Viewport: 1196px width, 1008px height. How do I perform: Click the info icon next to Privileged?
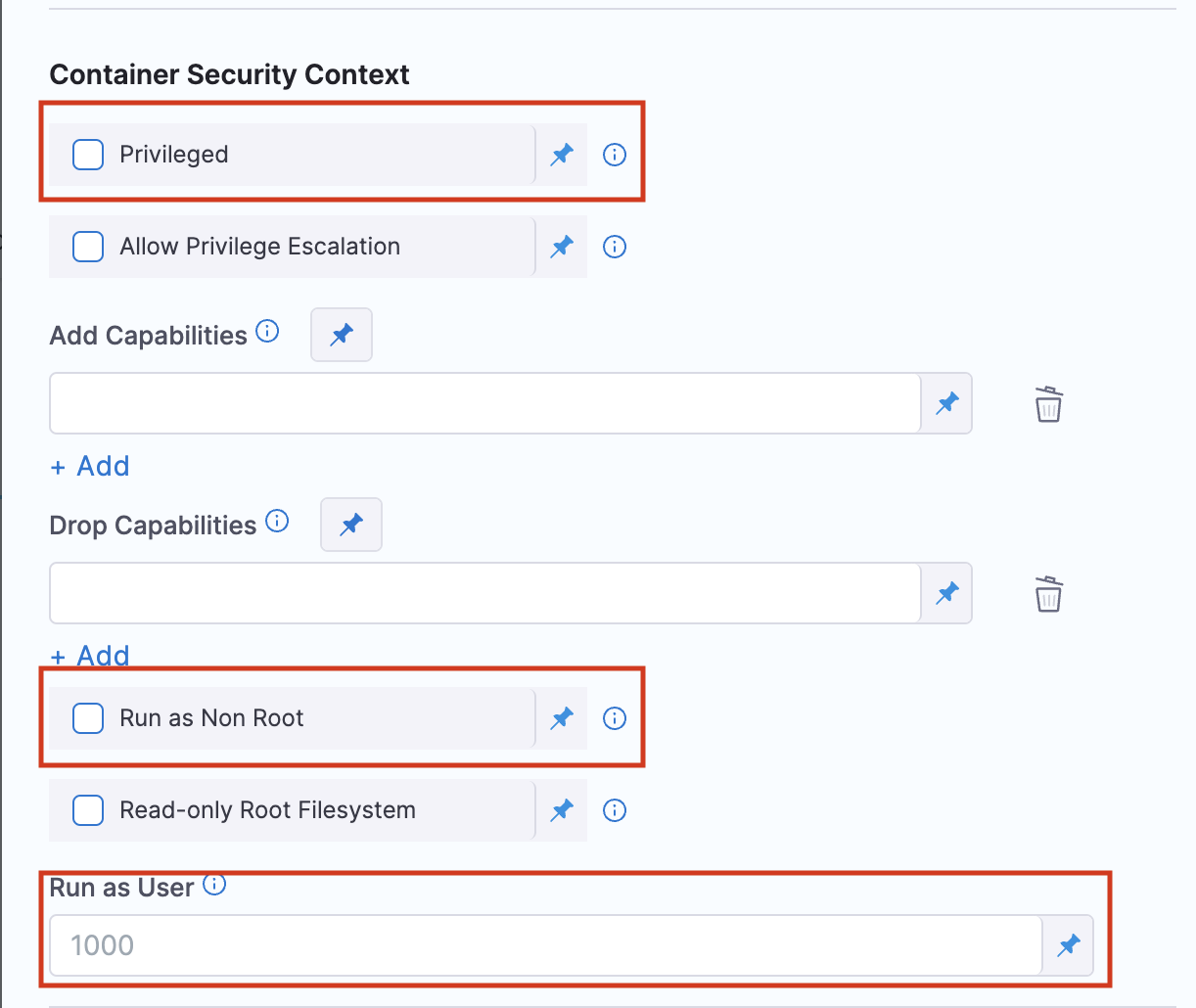pos(615,155)
